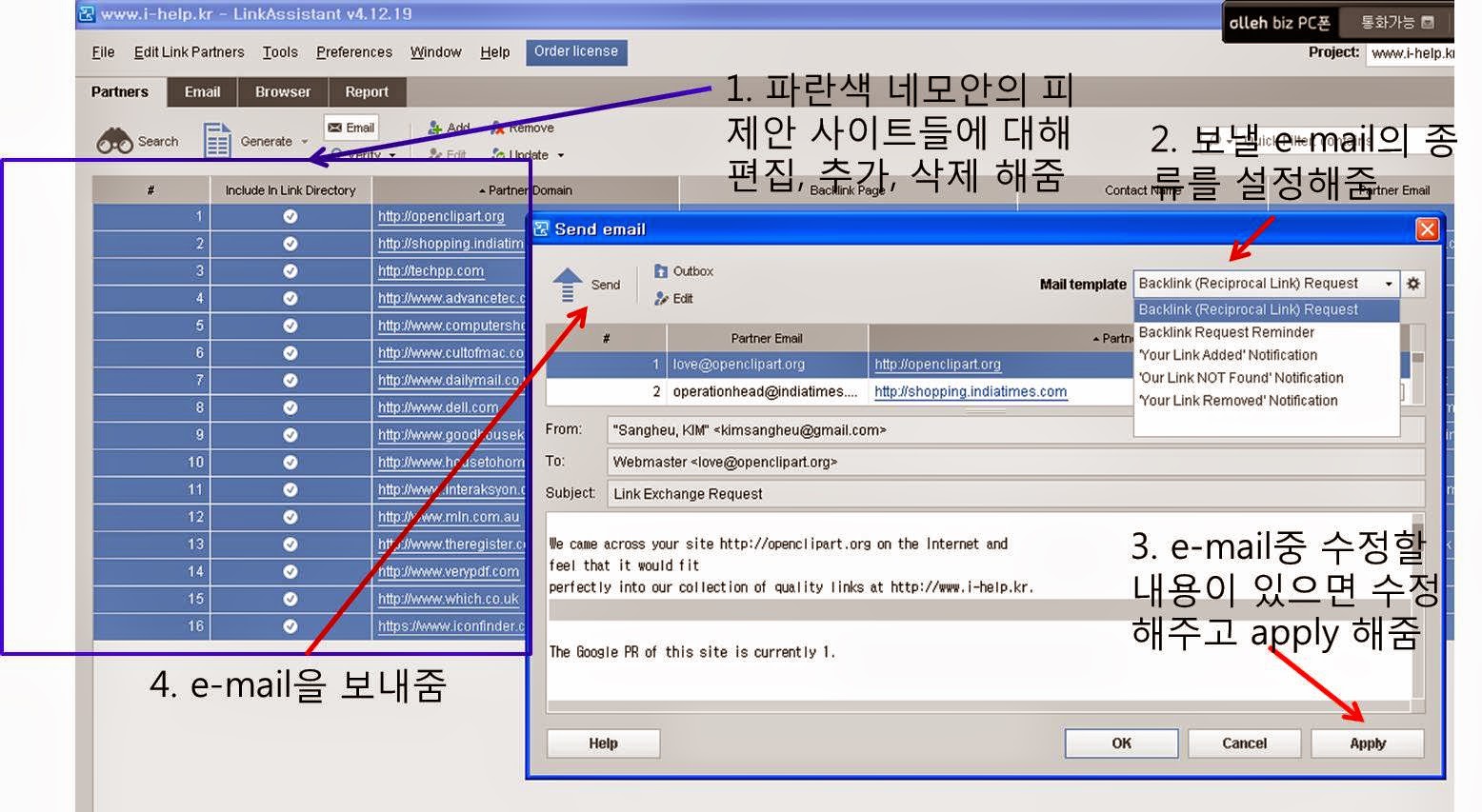The image size is (1482, 812).
Task: Select 'Our Link NOT Found' Notification template
Action: pyautogui.click(x=1241, y=378)
